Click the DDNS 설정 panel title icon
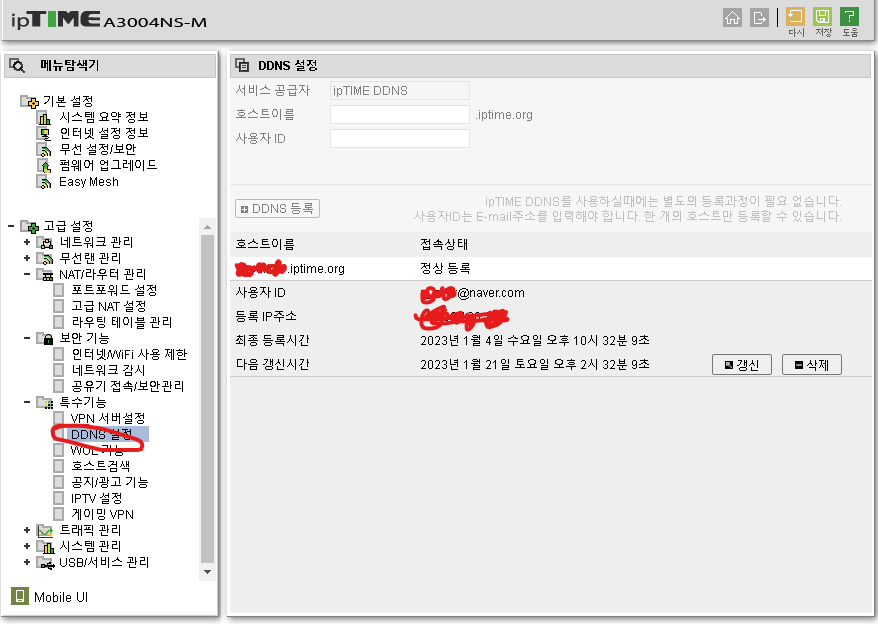This screenshot has height=627, width=878. [242, 65]
